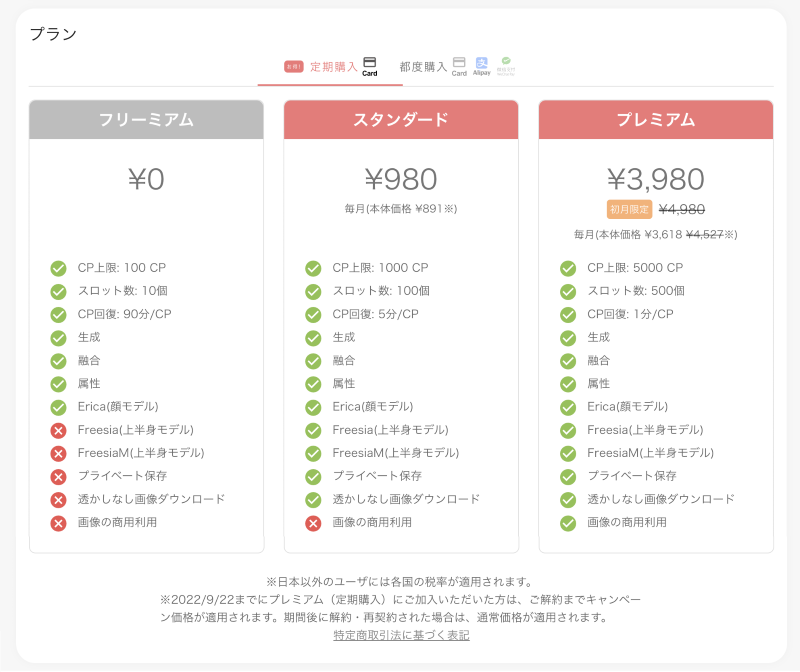
Task: Click red X beside Freemium 画像の商用利用
Action: coord(58,523)
